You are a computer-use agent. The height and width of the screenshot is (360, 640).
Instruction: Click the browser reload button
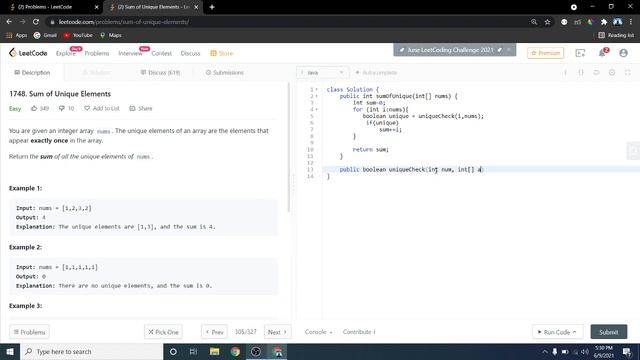[x=36, y=22]
